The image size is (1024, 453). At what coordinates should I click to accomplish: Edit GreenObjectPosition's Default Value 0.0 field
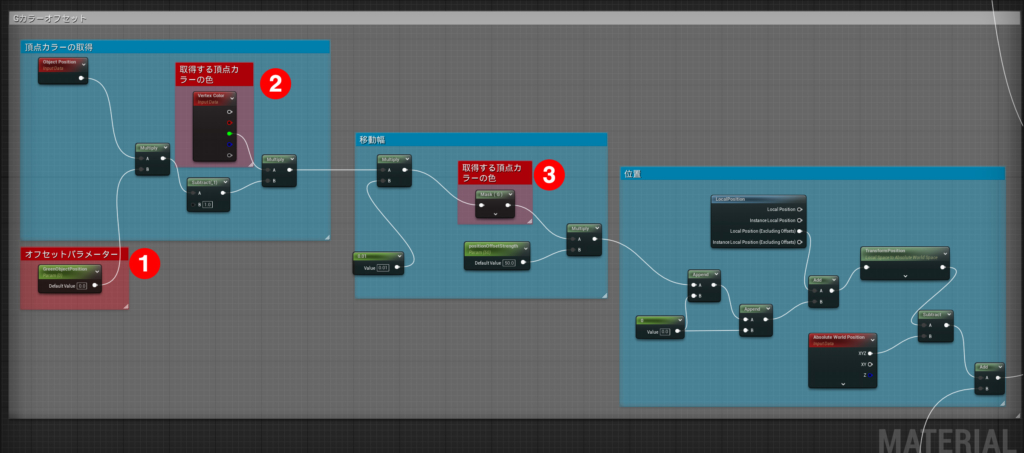[x=82, y=285]
